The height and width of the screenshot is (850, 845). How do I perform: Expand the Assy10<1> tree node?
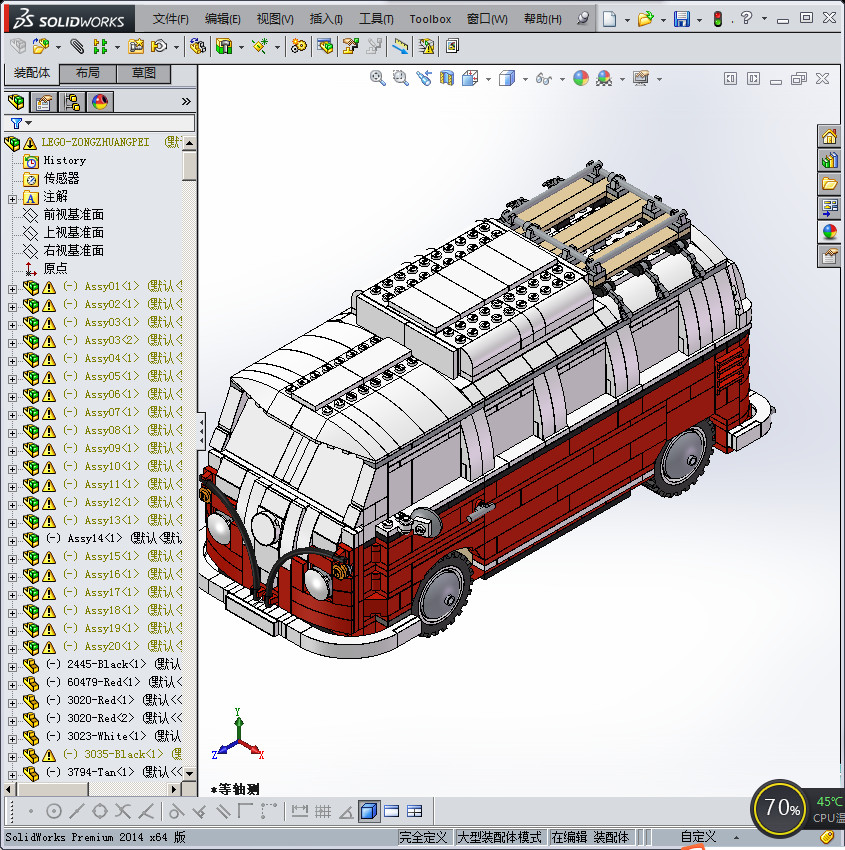tap(12, 469)
